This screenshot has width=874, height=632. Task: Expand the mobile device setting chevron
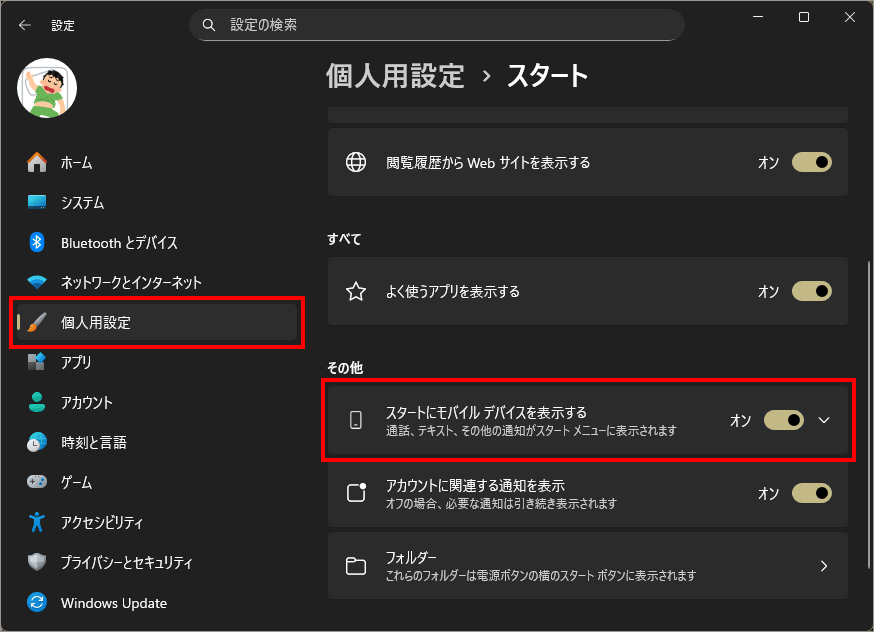tap(824, 420)
